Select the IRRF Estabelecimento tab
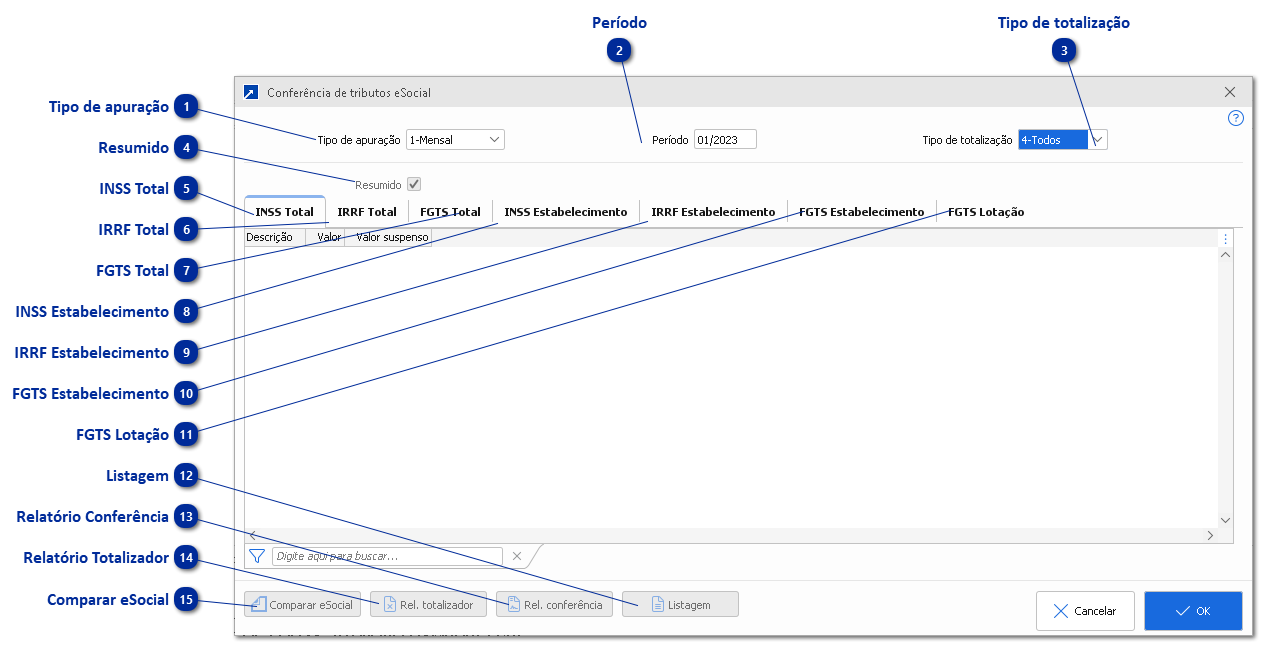 pos(713,212)
